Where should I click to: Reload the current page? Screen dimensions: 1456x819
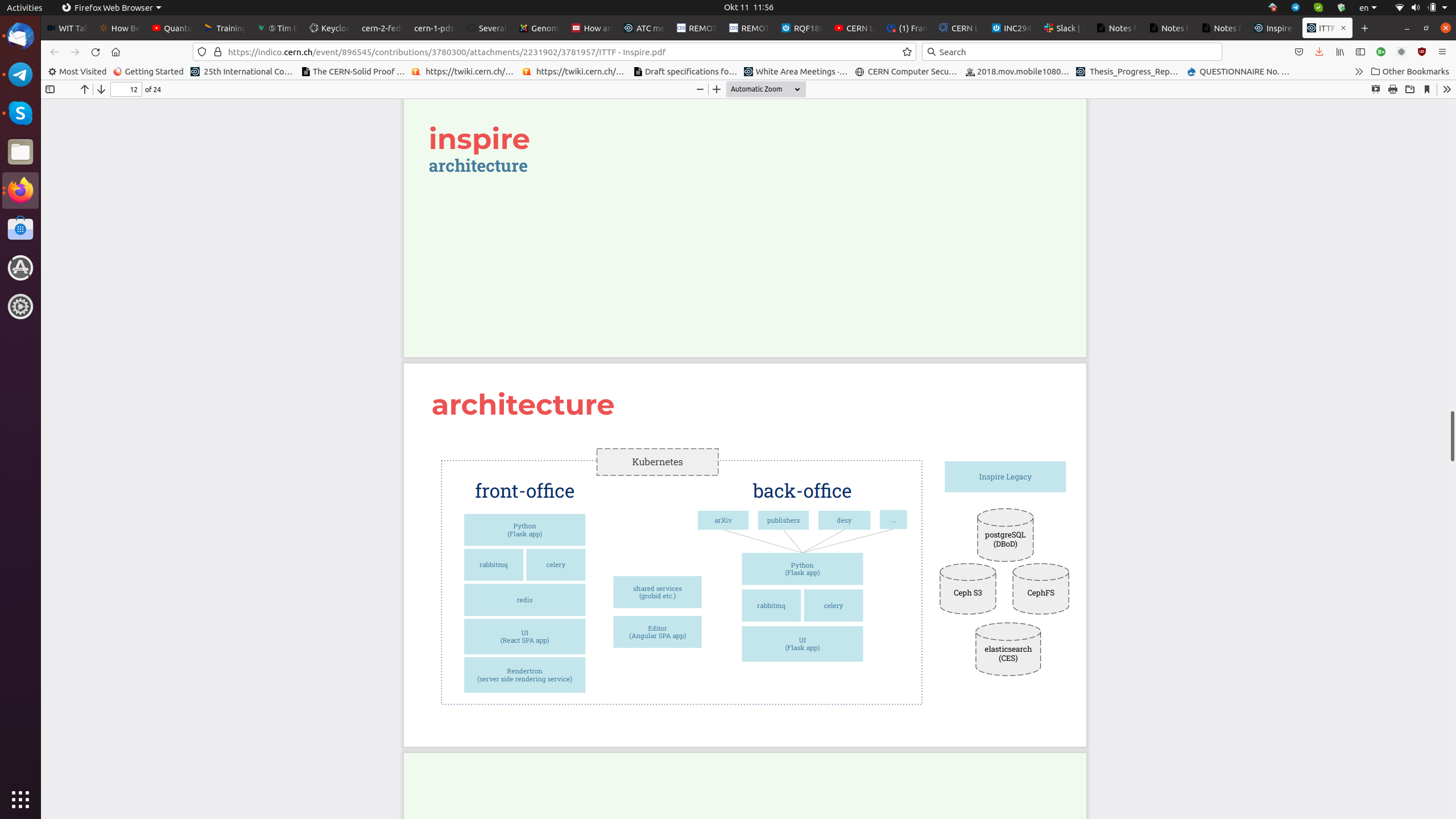[x=96, y=52]
